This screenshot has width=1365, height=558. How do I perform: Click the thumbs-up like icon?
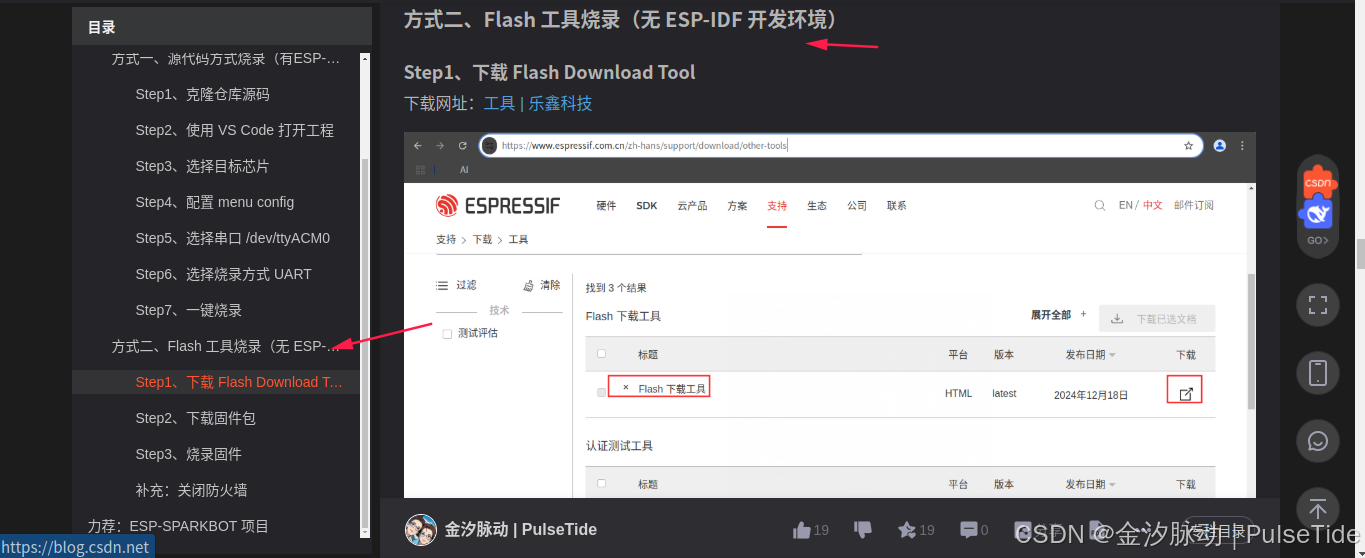pyautogui.click(x=801, y=530)
